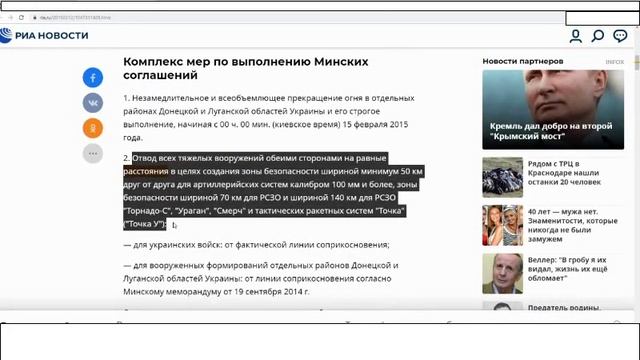Open thumbnail of celebrities never married story
This screenshot has height=360, width=640.
(x=502, y=225)
